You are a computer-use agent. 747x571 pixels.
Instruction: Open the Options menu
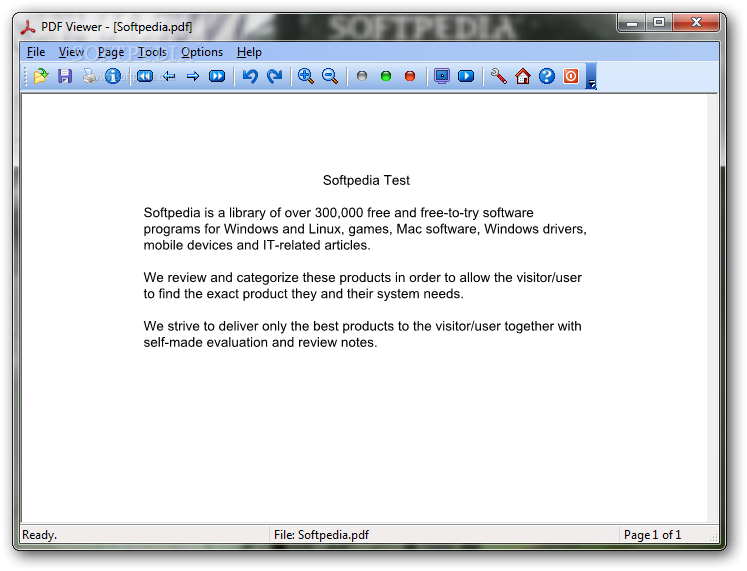[202, 52]
